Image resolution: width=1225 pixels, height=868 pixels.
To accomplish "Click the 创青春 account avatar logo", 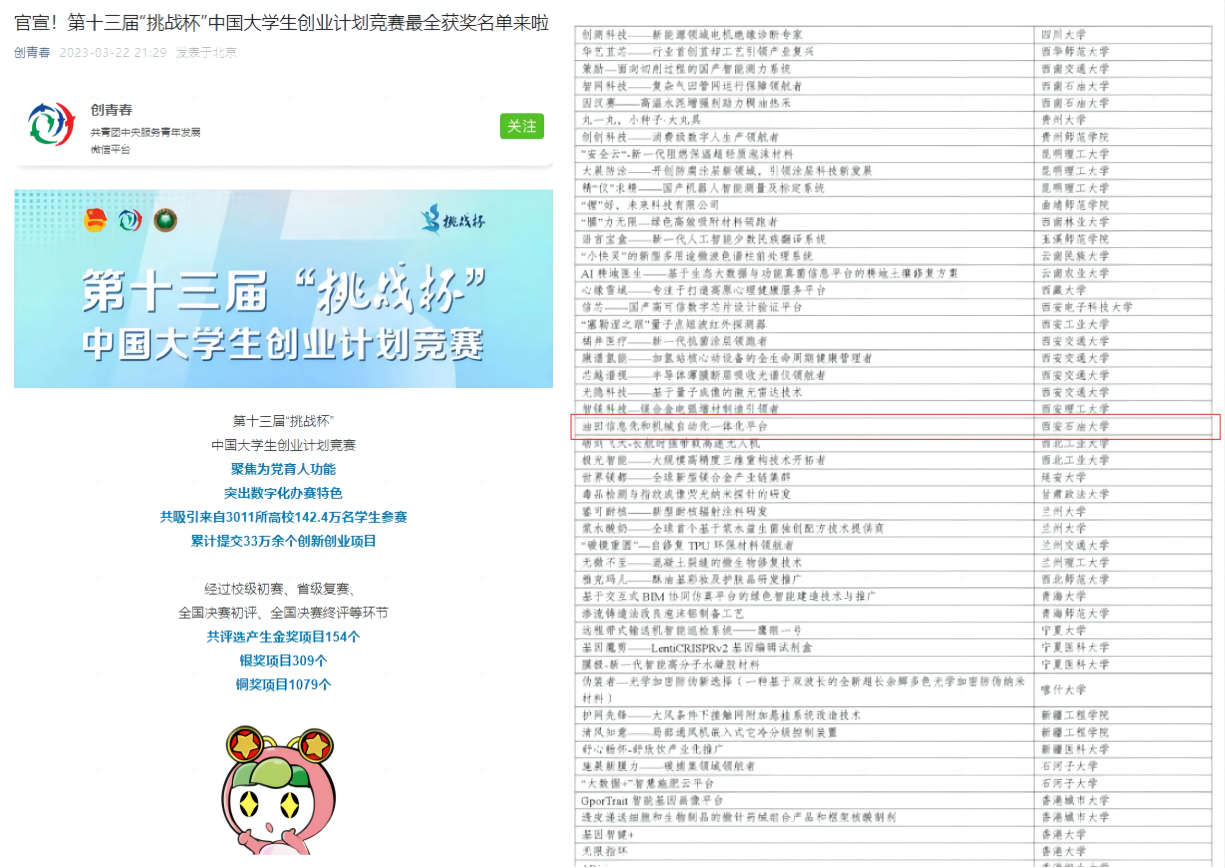I will pyautogui.click(x=51, y=125).
